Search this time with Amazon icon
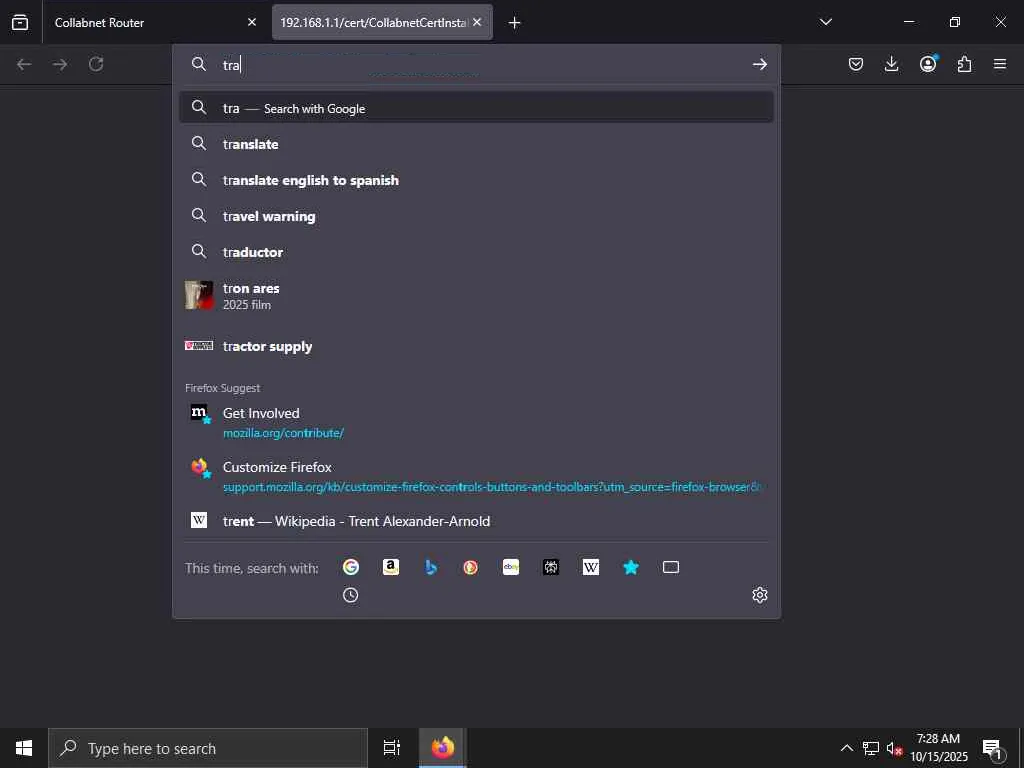Image resolution: width=1024 pixels, height=768 pixels. click(391, 567)
